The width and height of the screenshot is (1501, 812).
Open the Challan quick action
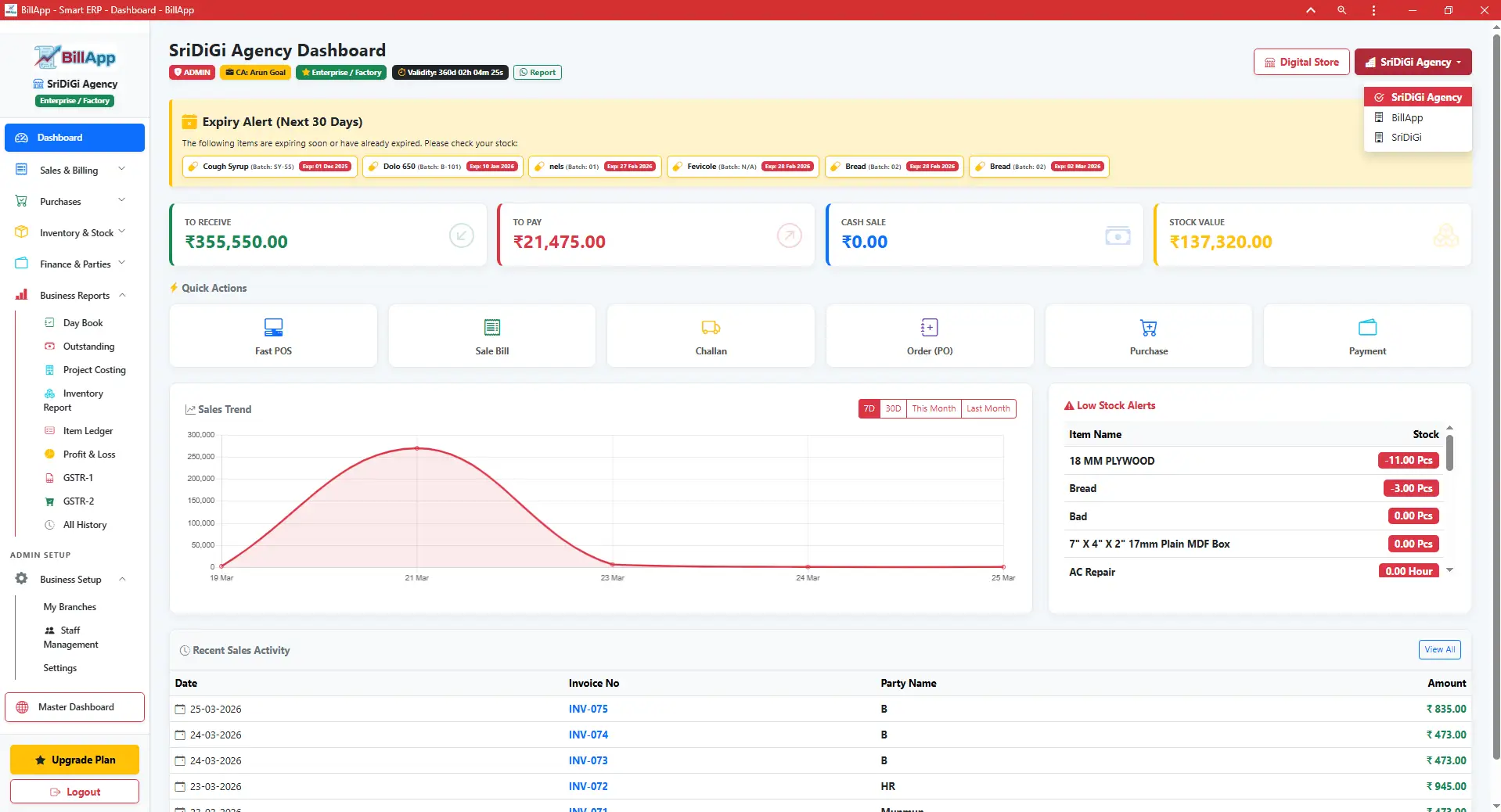pyautogui.click(x=709, y=336)
